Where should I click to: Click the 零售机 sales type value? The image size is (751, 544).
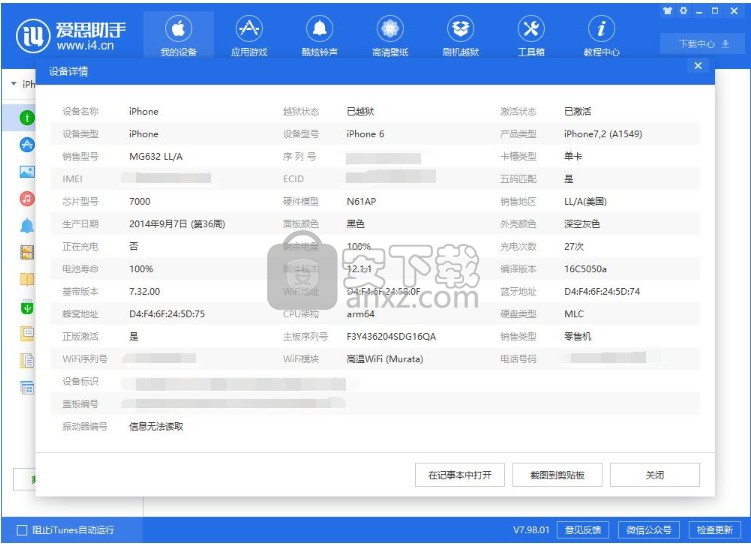point(578,337)
